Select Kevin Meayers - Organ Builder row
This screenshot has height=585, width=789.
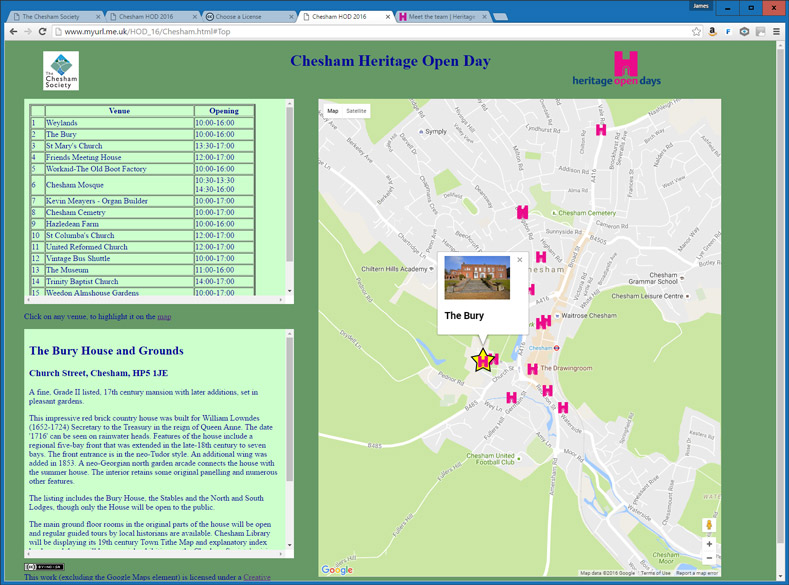pos(142,201)
